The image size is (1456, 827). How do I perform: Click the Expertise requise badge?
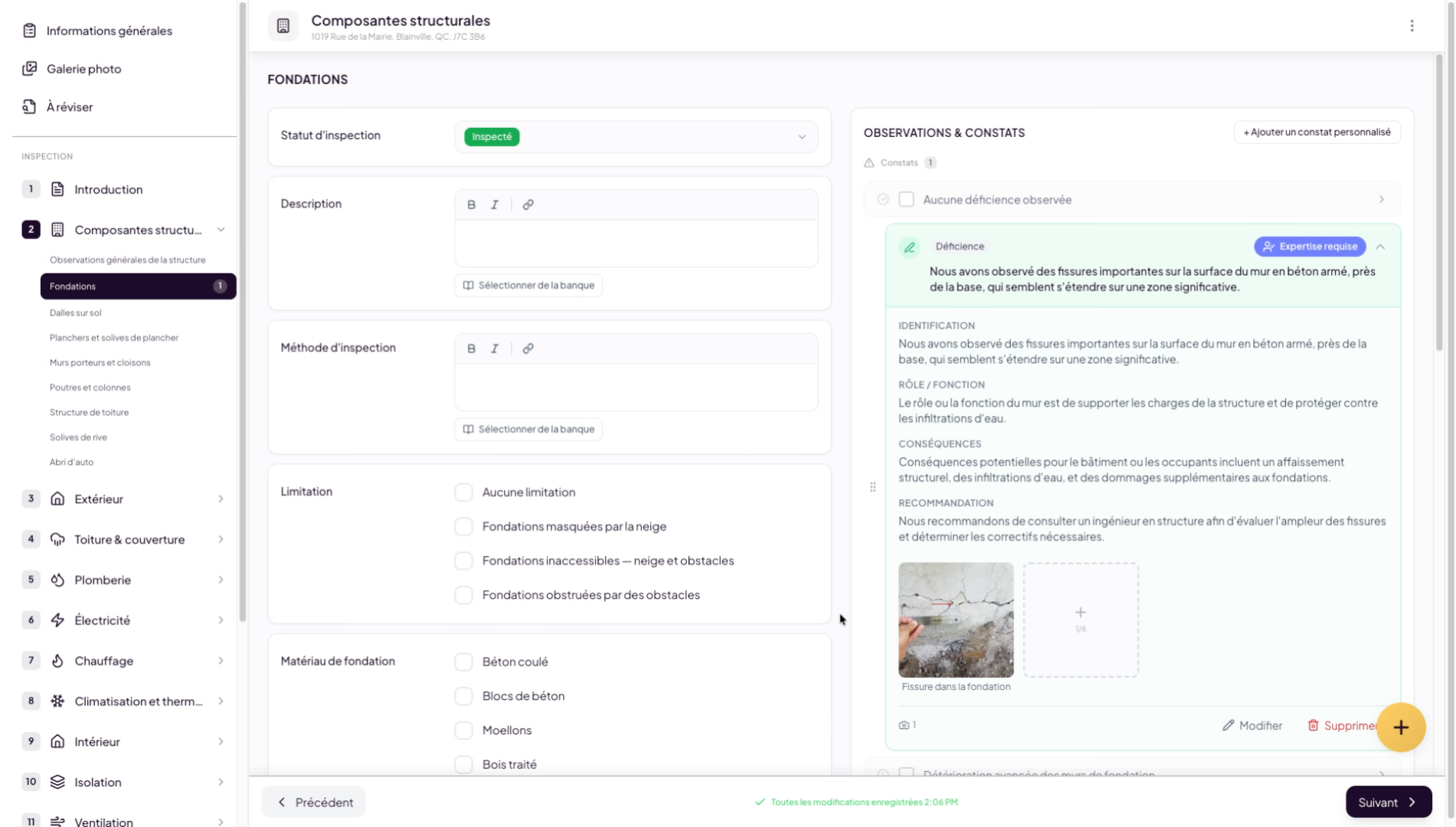point(1309,247)
